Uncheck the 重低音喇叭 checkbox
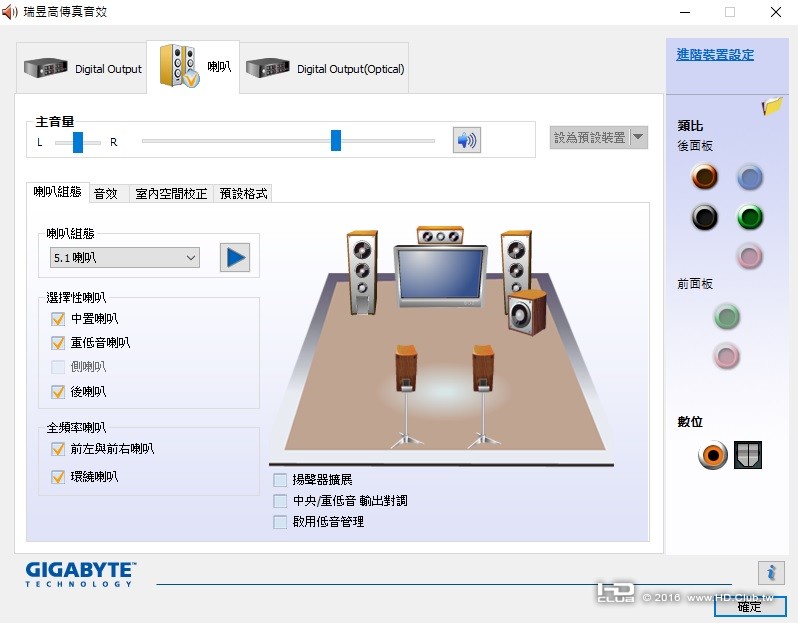The height and width of the screenshot is (623, 798). tap(58, 343)
